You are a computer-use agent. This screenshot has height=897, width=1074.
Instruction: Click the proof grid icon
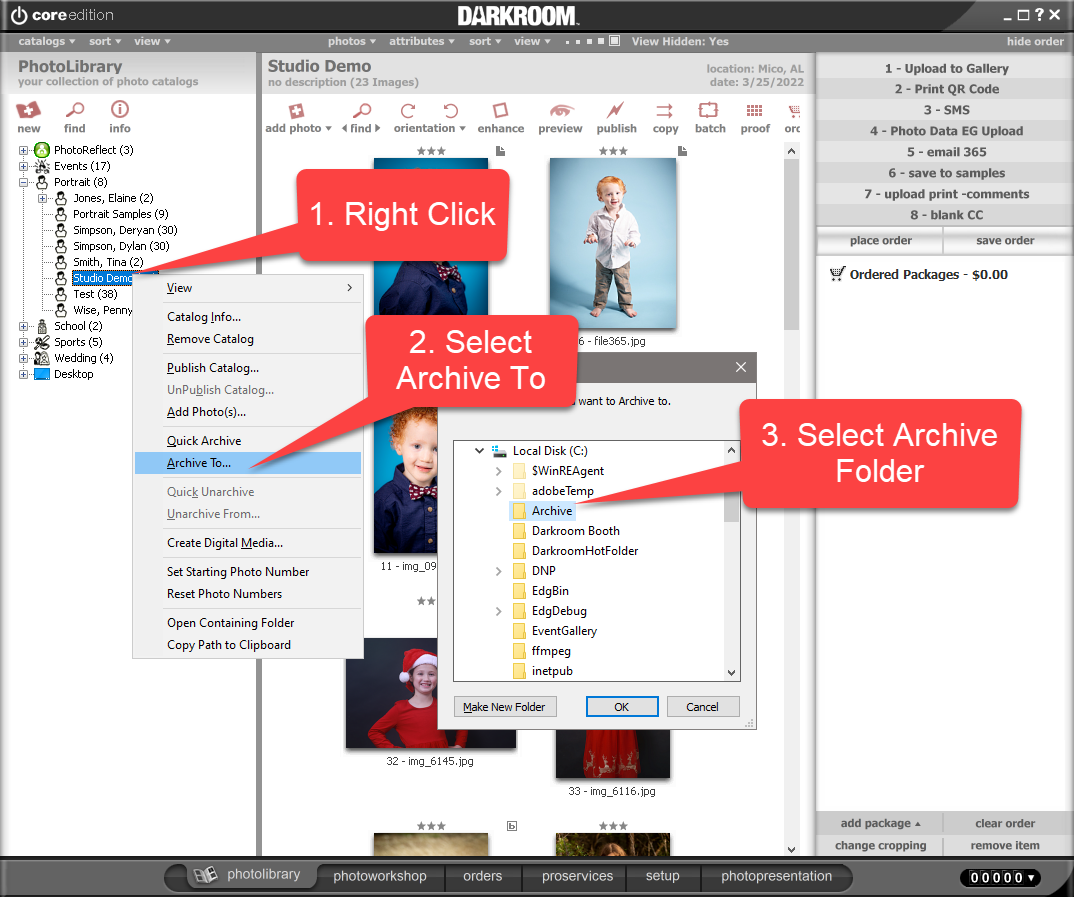point(754,110)
